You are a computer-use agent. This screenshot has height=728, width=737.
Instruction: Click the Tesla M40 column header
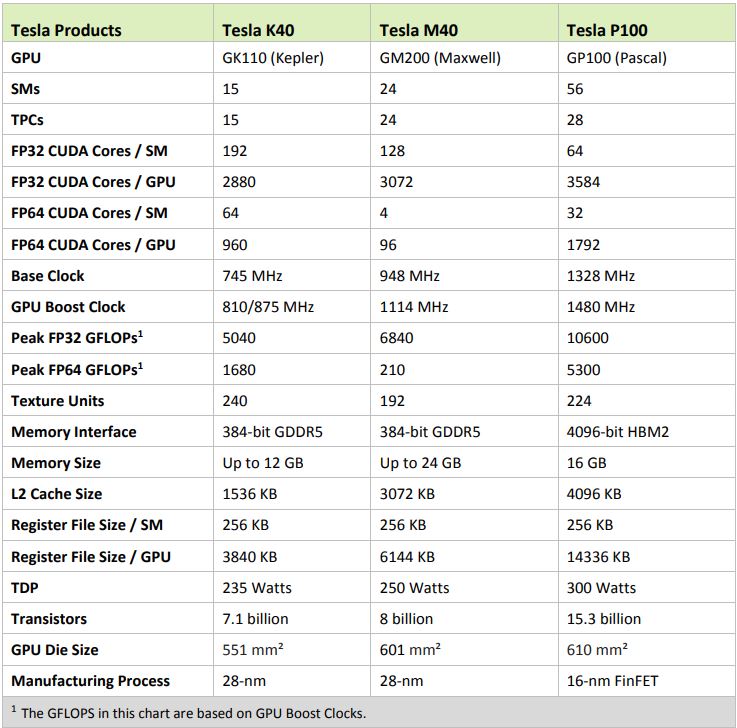(418, 30)
